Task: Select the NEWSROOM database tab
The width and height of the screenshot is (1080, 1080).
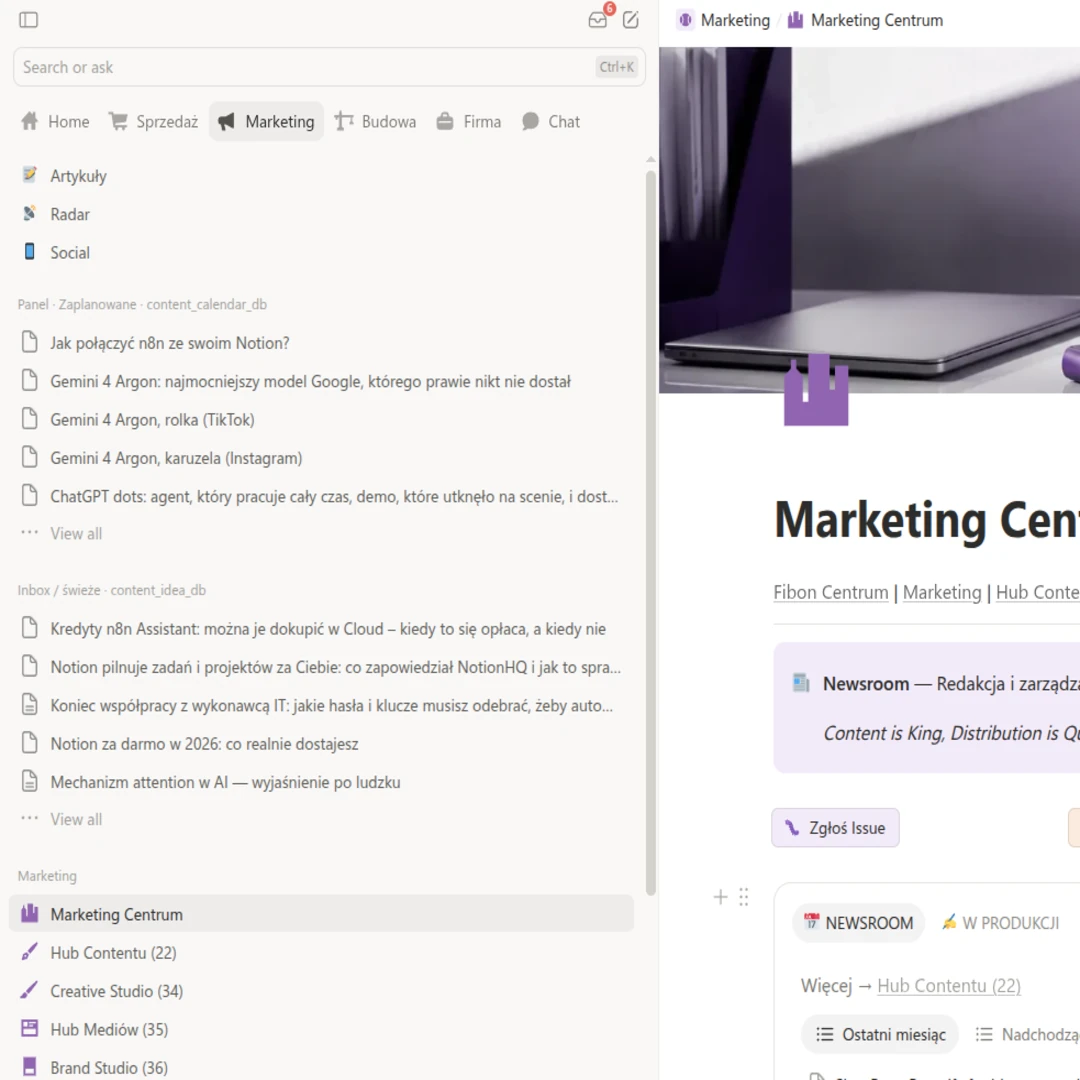Action: [858, 923]
